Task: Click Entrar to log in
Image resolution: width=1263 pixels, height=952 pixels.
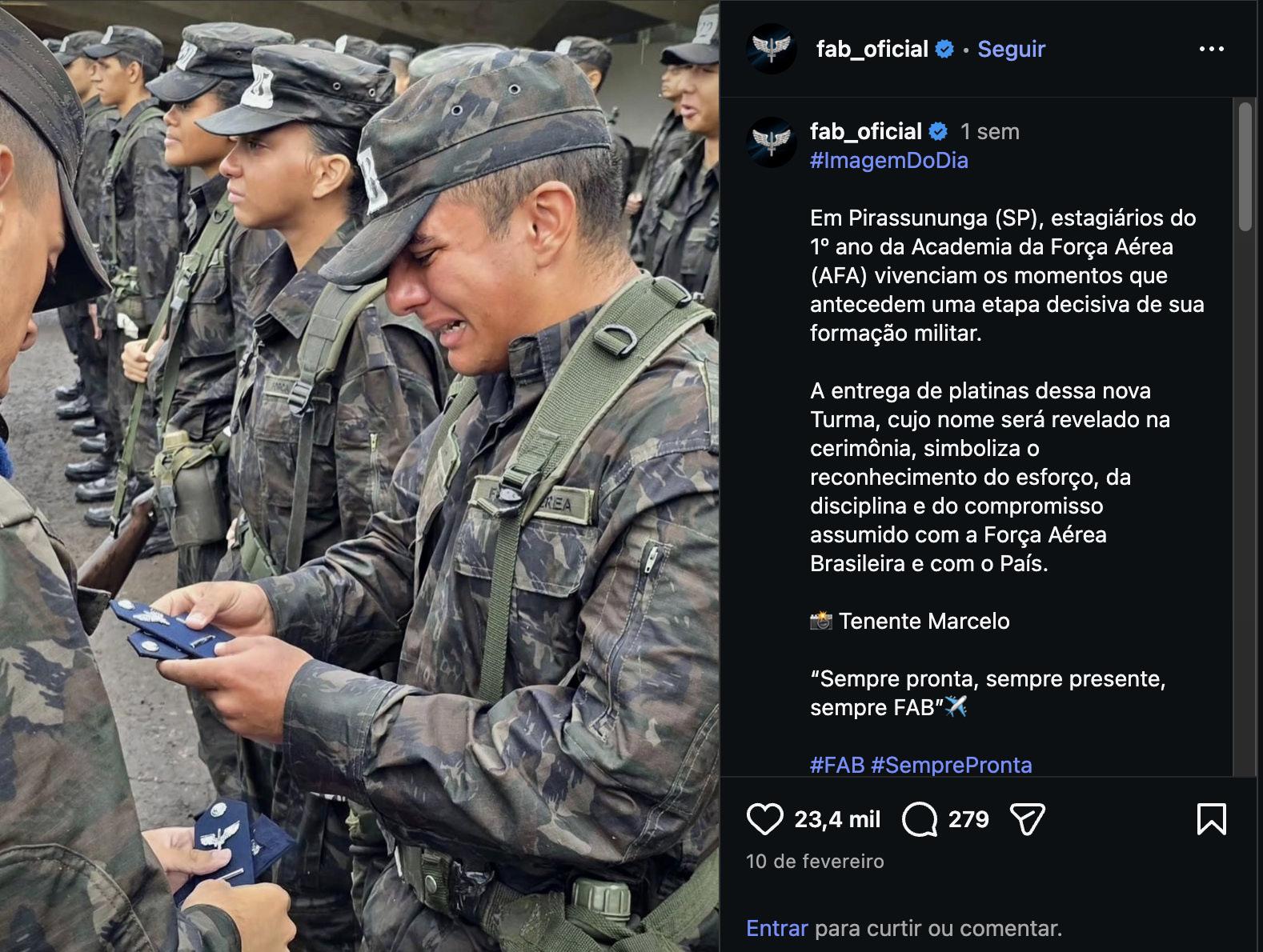Action: (x=776, y=928)
